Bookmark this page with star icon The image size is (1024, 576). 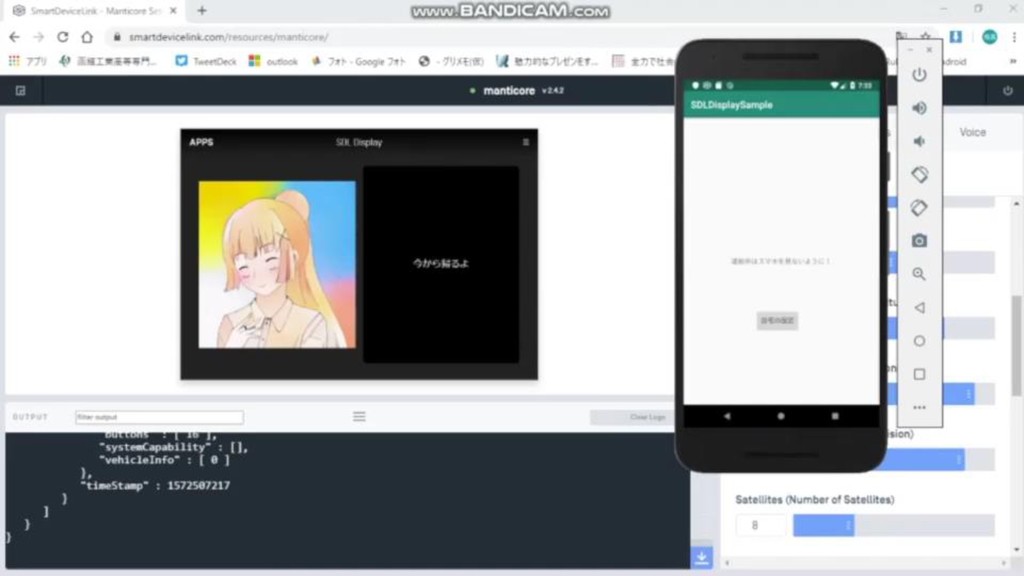925,37
